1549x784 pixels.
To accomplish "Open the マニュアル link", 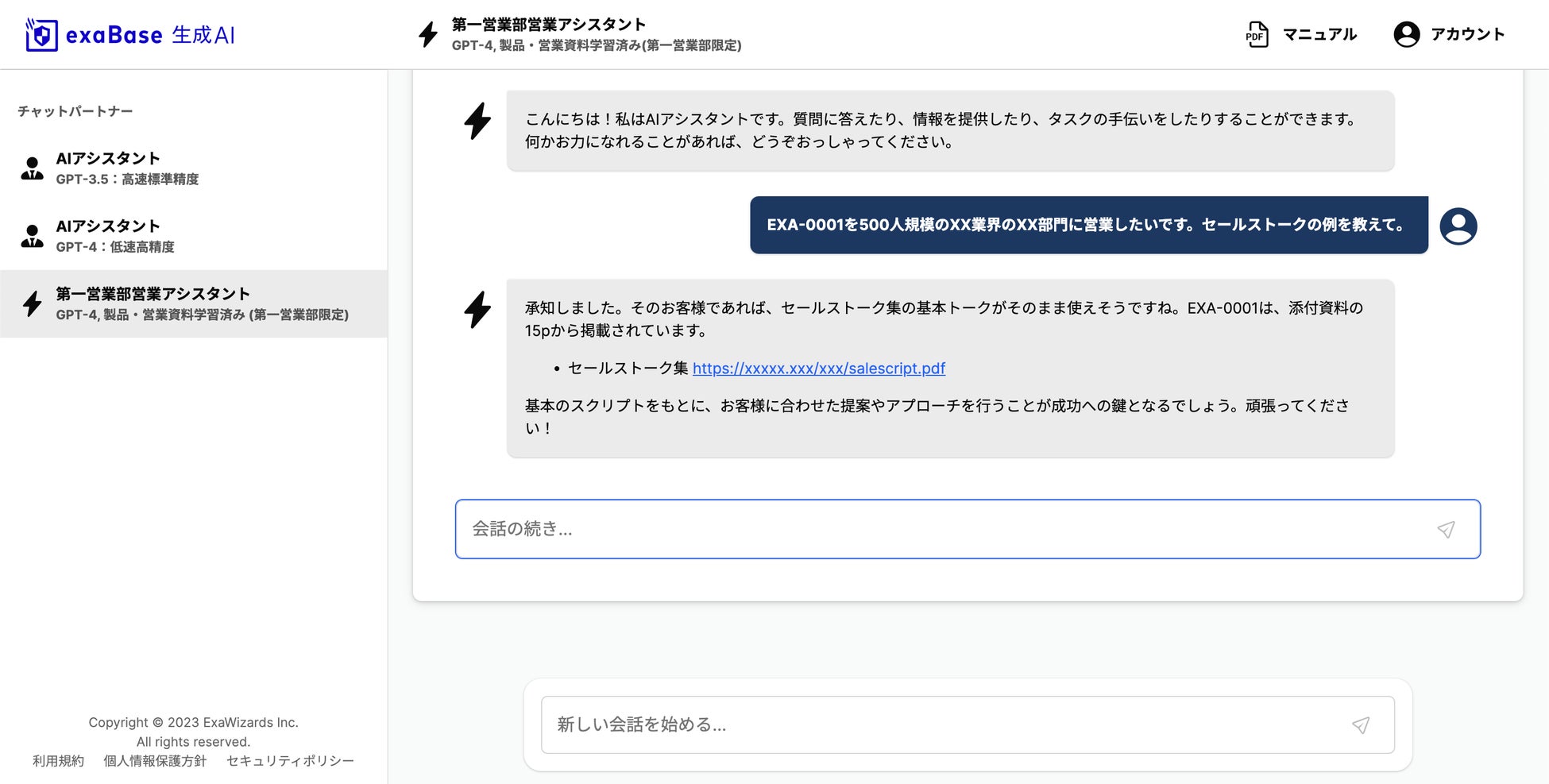I will coord(1319,35).
